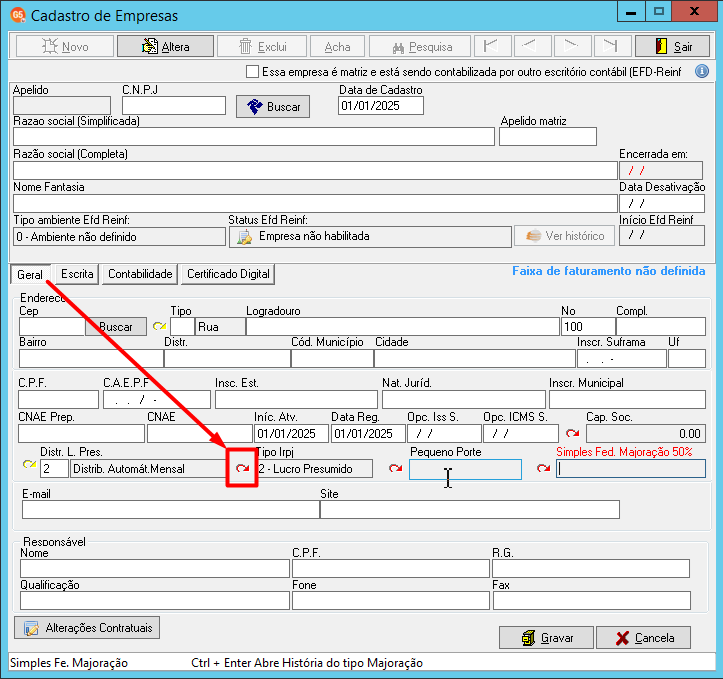Click the red arrow beside Tipo Irpj
Screen dimensions: 723x679
tap(243, 468)
